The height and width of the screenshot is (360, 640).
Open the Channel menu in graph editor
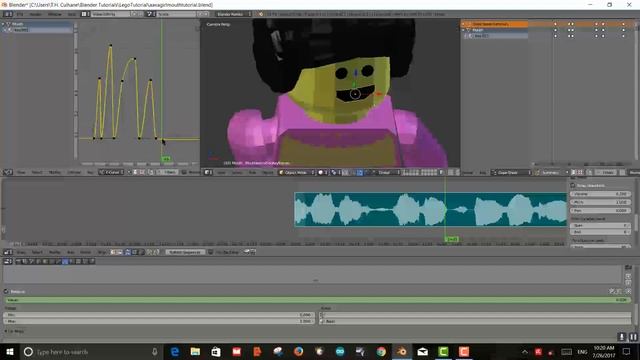pyautogui.click(x=74, y=172)
